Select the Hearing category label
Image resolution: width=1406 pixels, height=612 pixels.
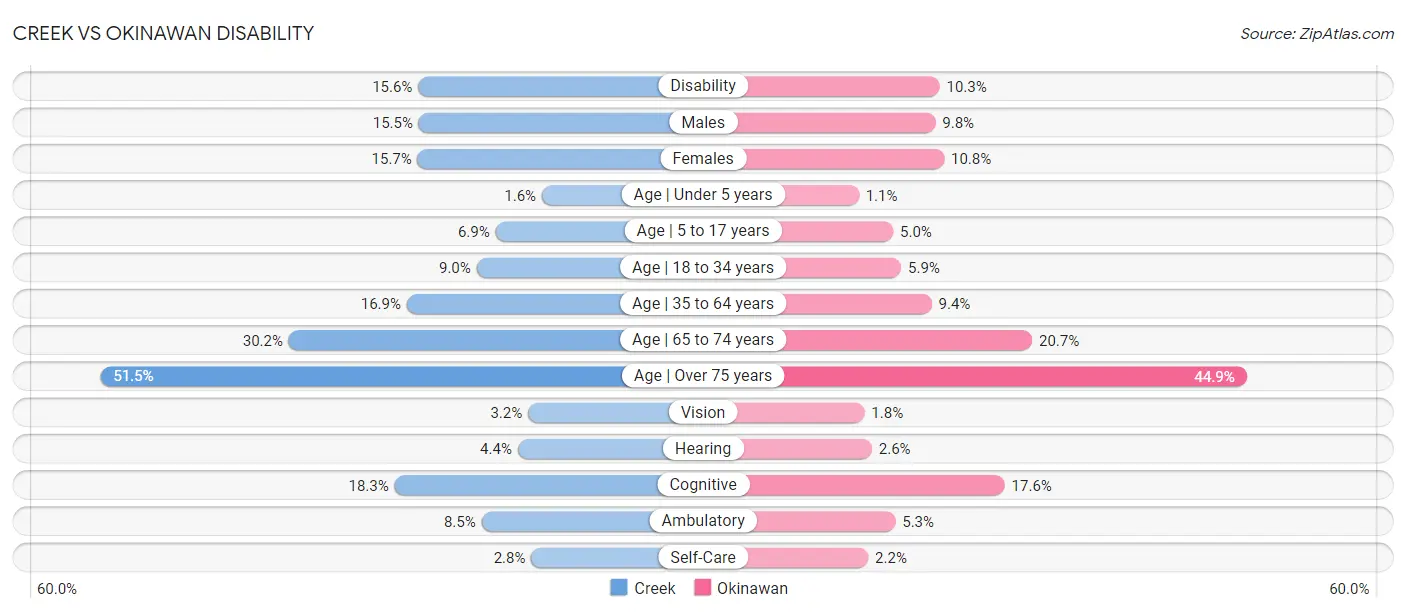tap(703, 449)
